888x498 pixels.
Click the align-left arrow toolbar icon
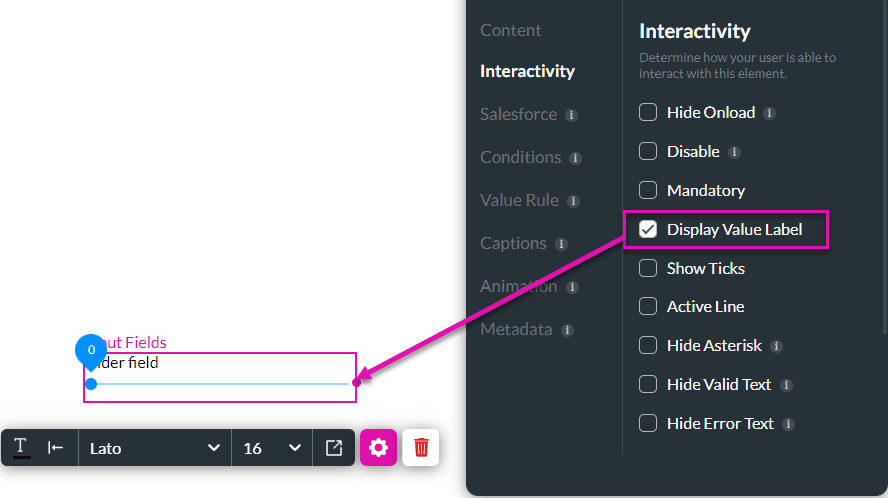coord(55,448)
